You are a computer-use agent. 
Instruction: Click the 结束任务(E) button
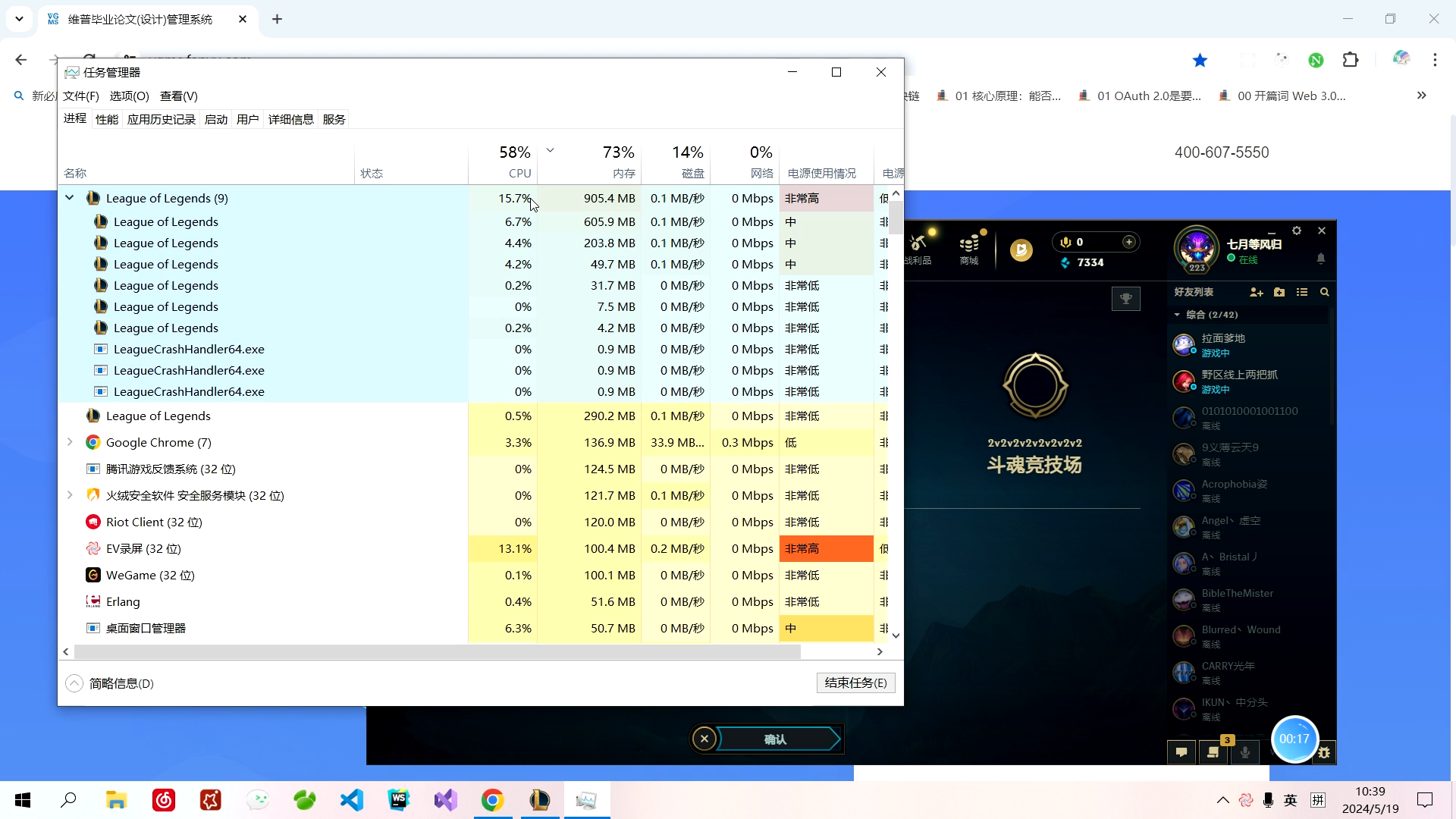point(855,682)
